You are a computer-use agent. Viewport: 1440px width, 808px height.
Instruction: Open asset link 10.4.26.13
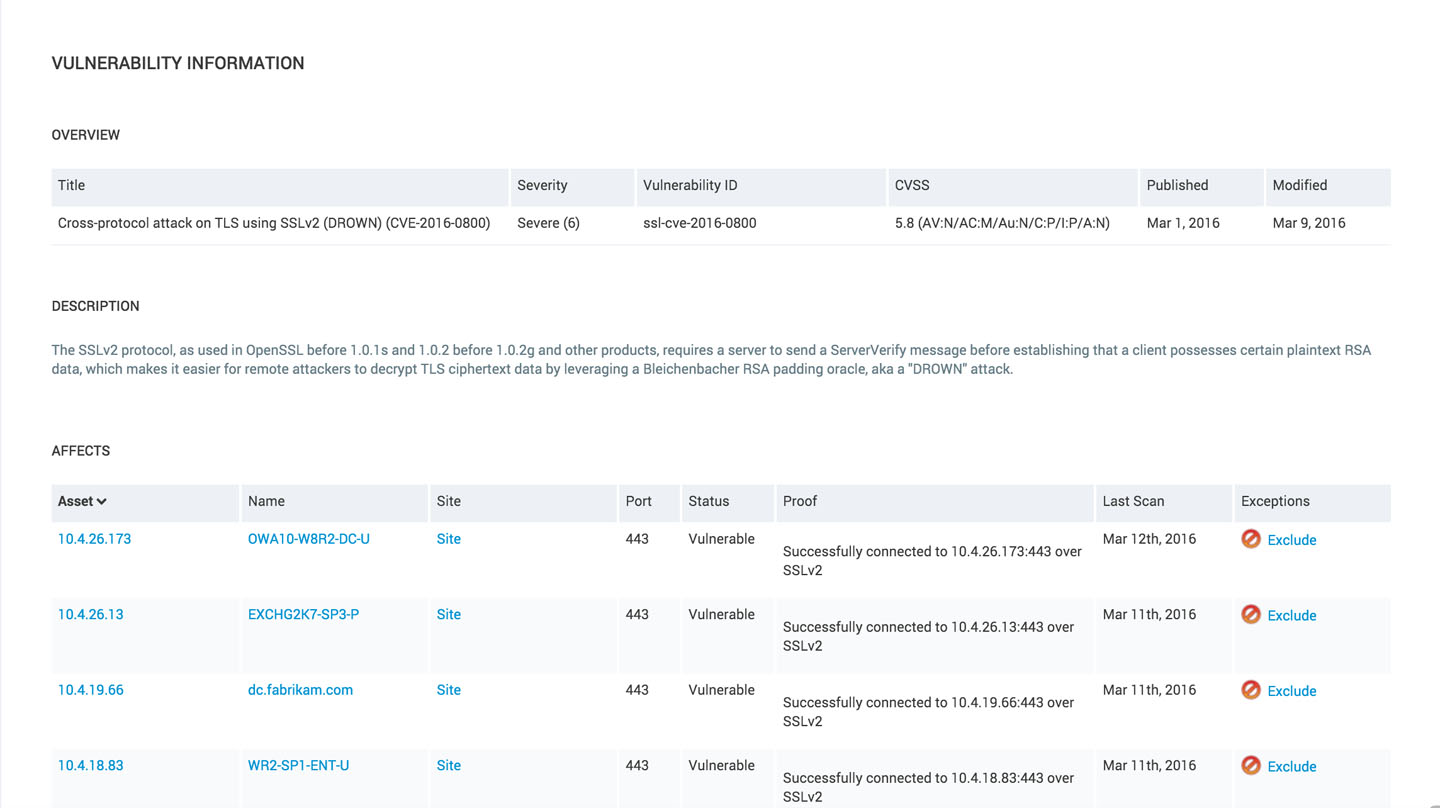click(90, 614)
